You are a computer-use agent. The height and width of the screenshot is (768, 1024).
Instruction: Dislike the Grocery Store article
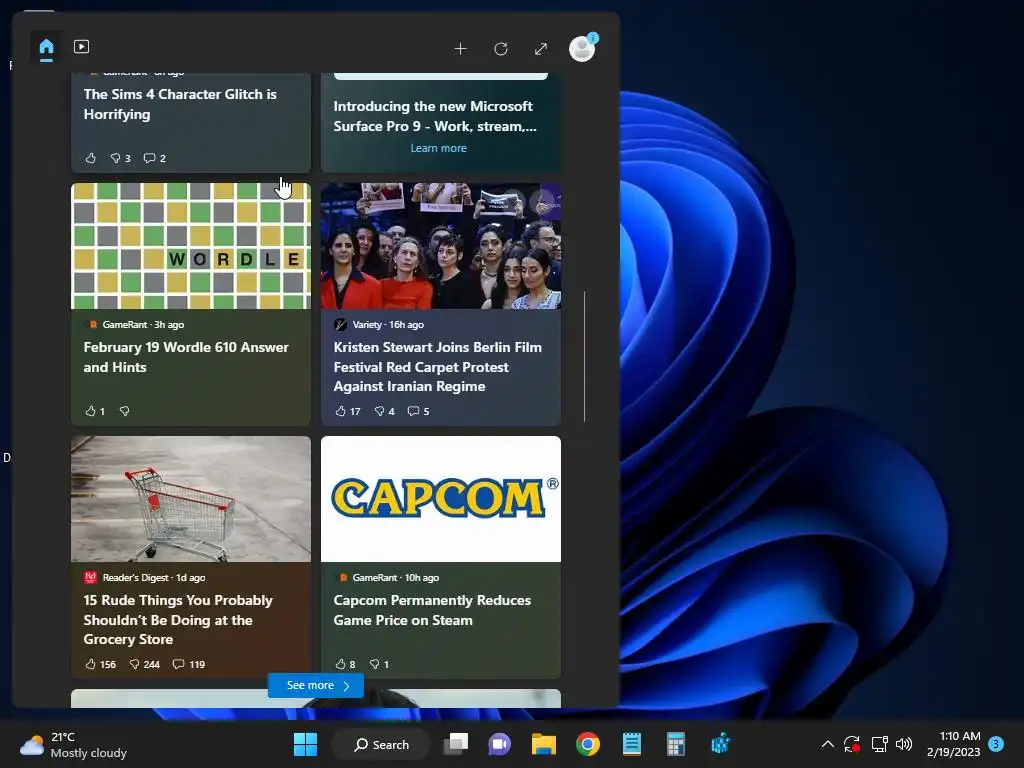tap(144, 664)
